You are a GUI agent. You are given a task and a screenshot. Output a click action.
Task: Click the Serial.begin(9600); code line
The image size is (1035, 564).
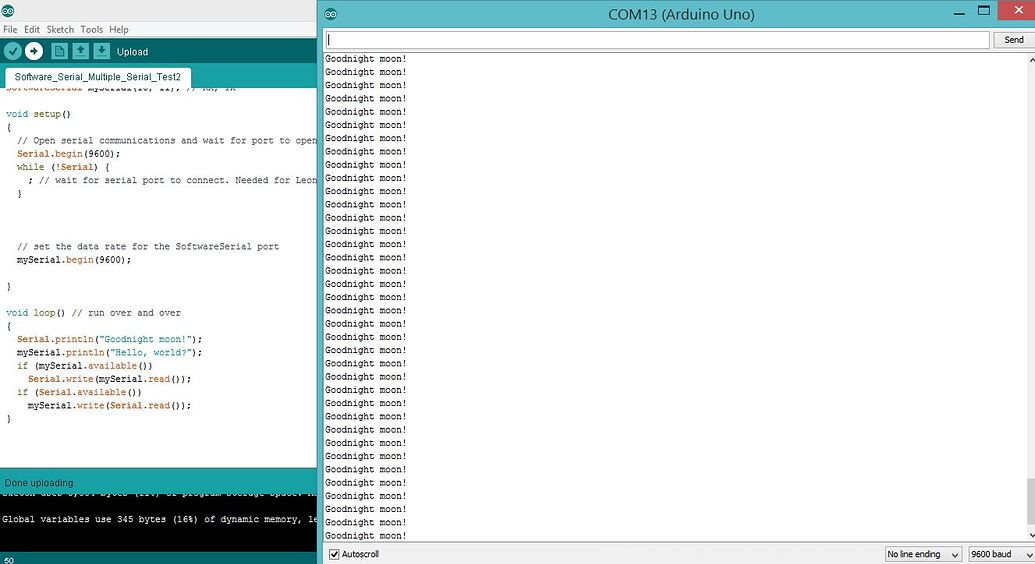point(69,154)
